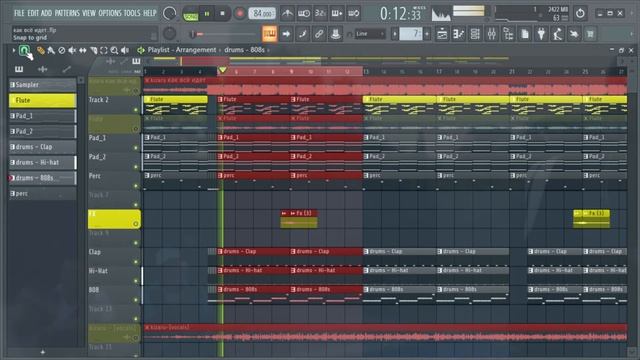Click the tempo 84.000 display
The width and height of the screenshot is (640, 360).
(262, 13)
